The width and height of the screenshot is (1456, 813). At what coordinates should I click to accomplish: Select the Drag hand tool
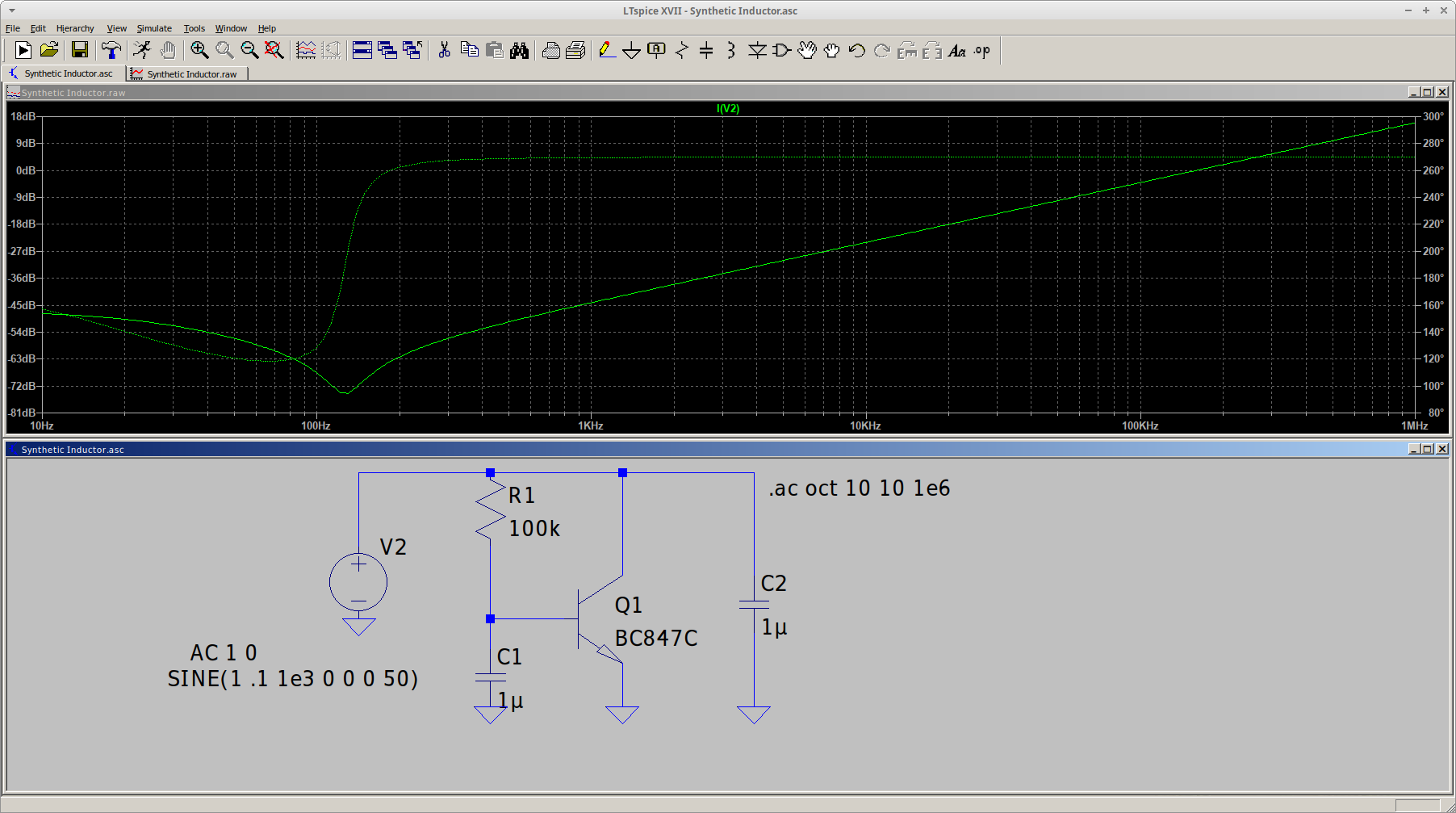pyautogui.click(x=832, y=50)
